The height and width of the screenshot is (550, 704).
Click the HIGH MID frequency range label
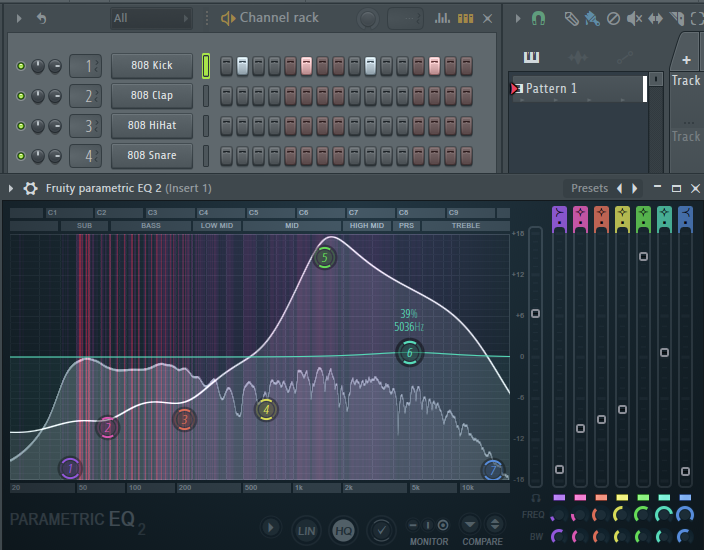point(367,225)
